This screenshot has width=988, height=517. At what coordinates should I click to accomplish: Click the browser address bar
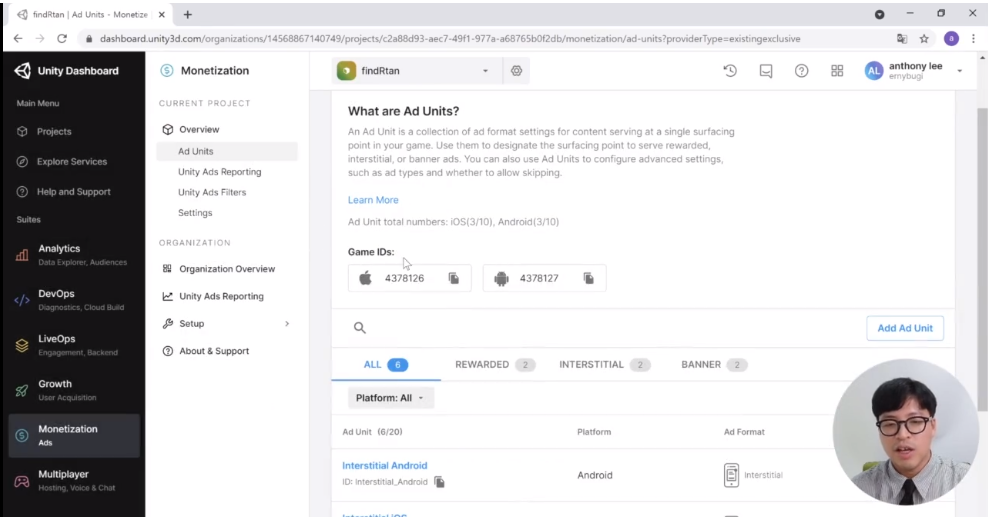pos(450,39)
